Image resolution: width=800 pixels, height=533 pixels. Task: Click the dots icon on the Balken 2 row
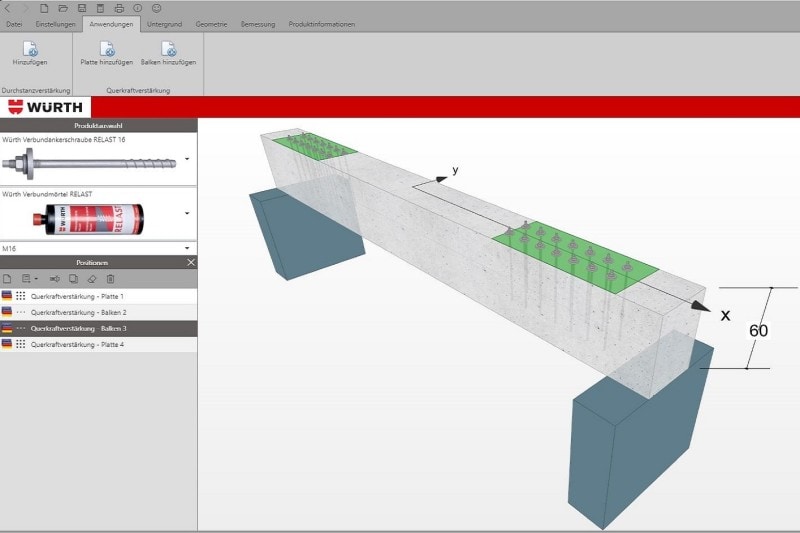pos(20,312)
